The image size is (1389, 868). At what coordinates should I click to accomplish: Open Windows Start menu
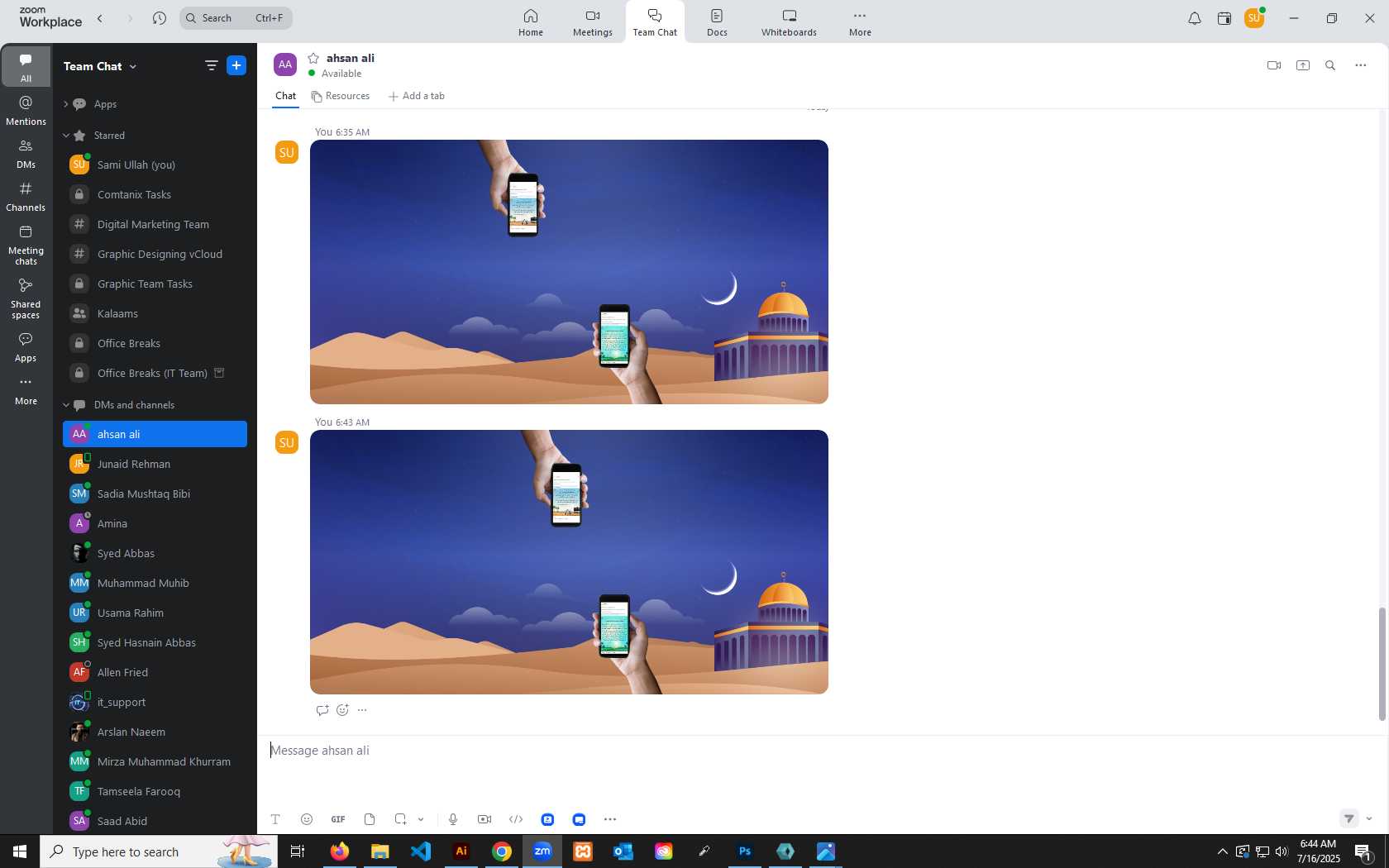[20, 851]
